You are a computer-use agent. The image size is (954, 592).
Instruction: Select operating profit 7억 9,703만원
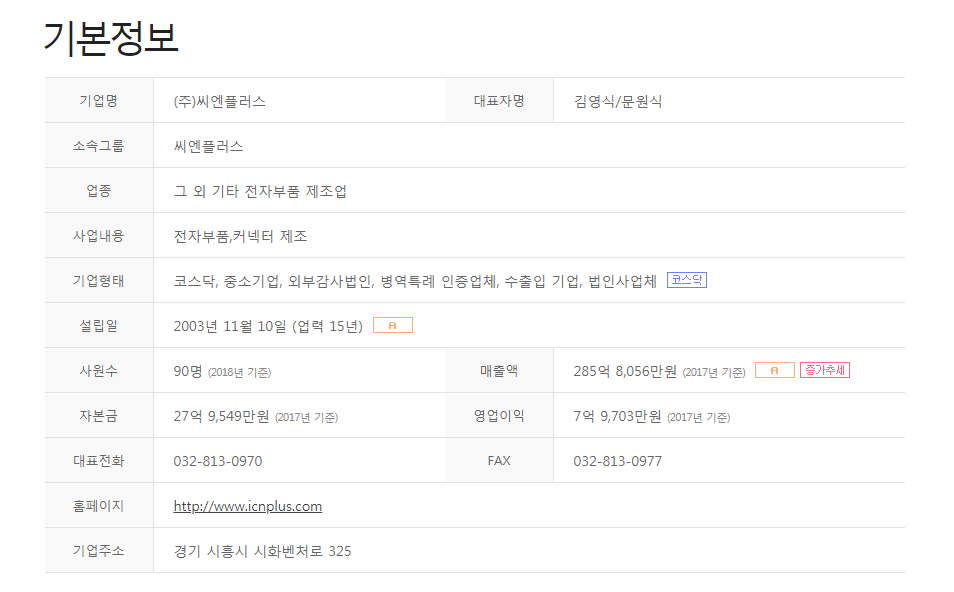(617, 416)
